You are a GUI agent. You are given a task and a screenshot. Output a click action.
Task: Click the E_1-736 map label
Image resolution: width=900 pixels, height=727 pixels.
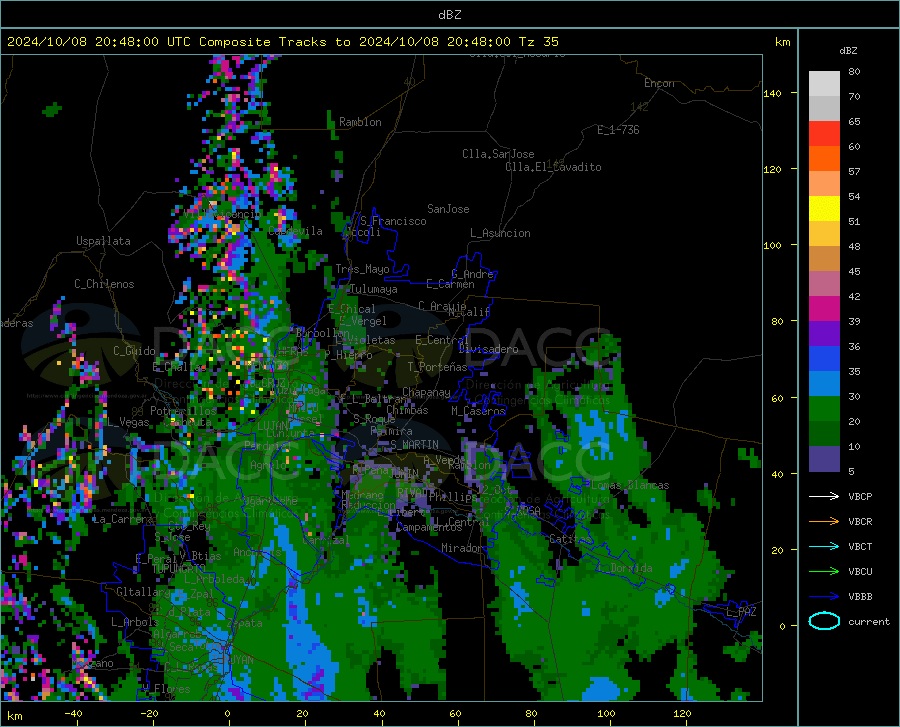tap(618, 130)
